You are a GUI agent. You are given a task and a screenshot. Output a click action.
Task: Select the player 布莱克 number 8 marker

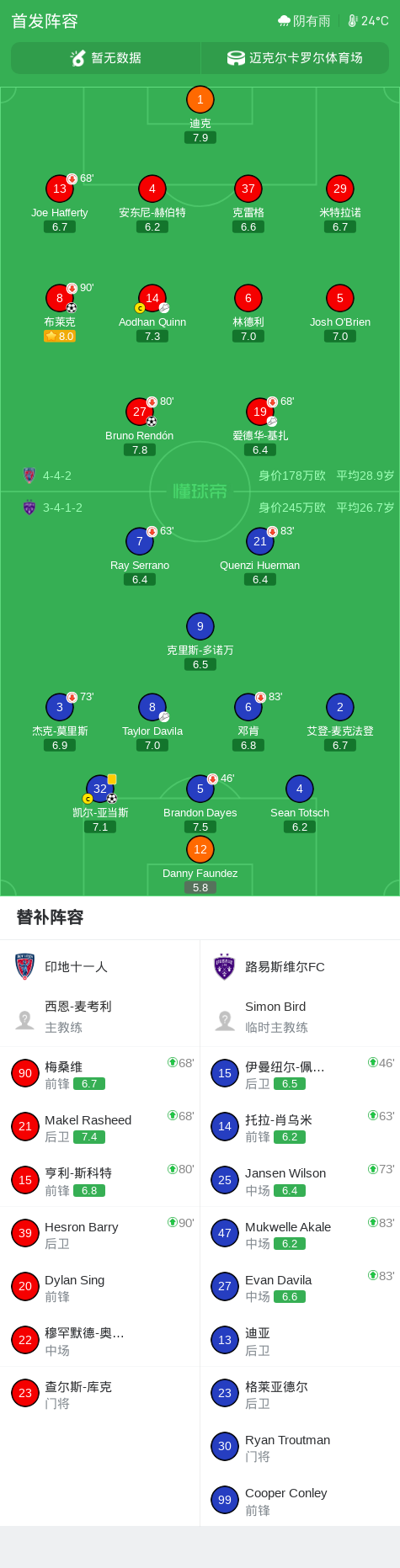point(60,298)
